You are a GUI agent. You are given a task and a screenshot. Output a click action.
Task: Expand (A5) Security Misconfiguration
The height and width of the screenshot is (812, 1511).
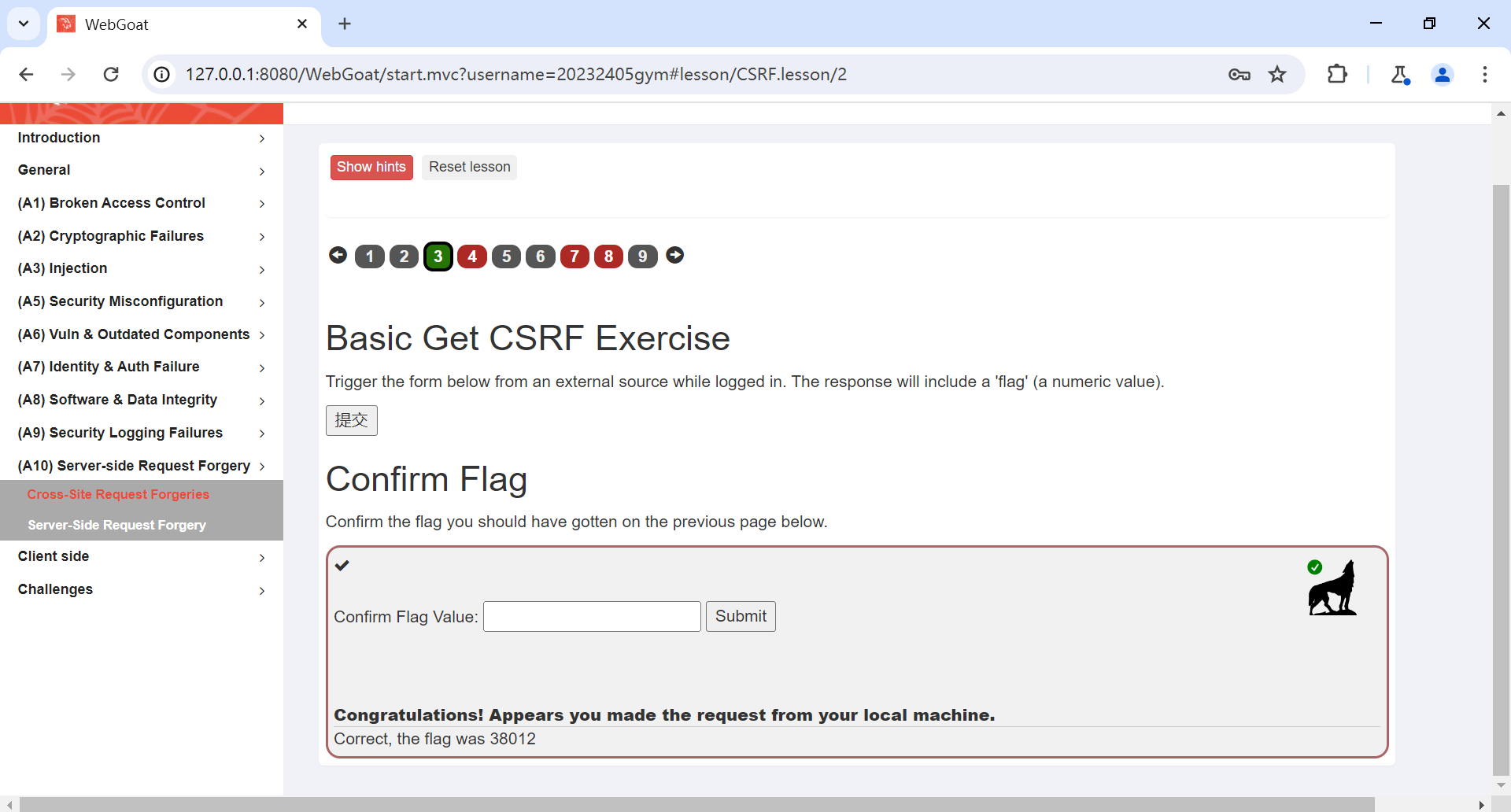coord(142,301)
